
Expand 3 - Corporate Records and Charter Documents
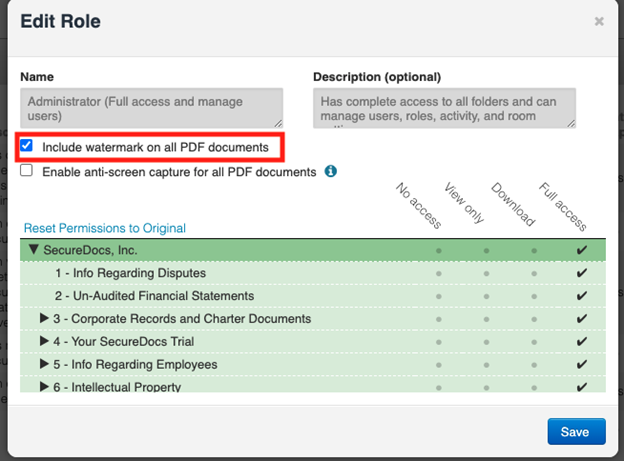click(44, 318)
